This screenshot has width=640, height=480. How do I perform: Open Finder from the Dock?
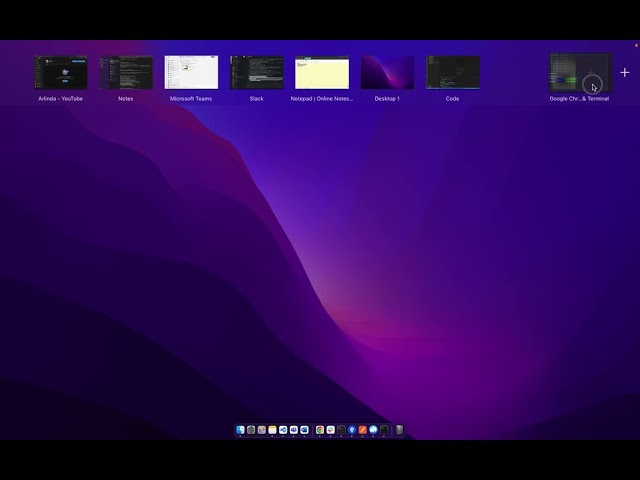coord(240,430)
